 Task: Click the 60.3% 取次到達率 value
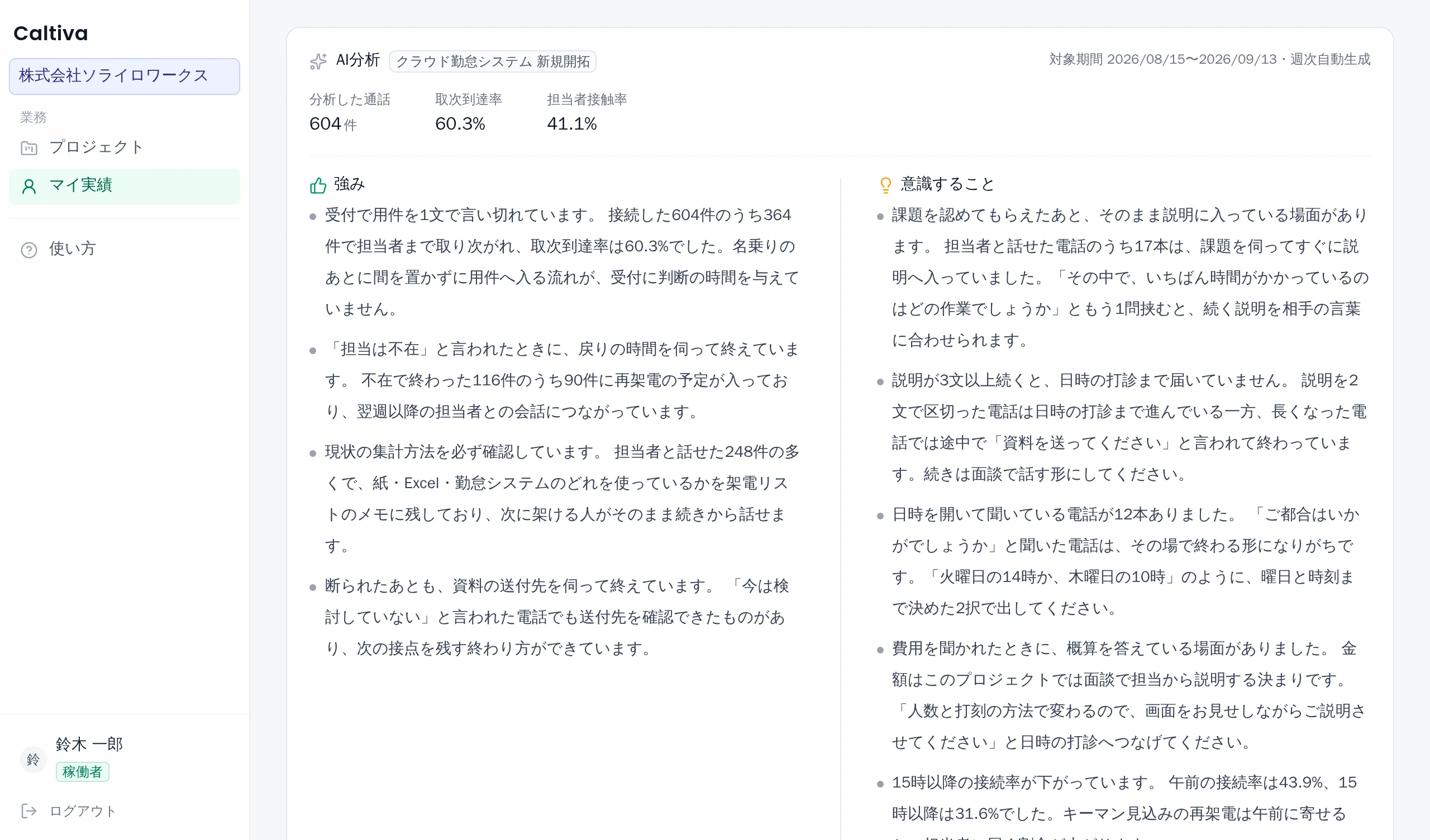(x=460, y=124)
